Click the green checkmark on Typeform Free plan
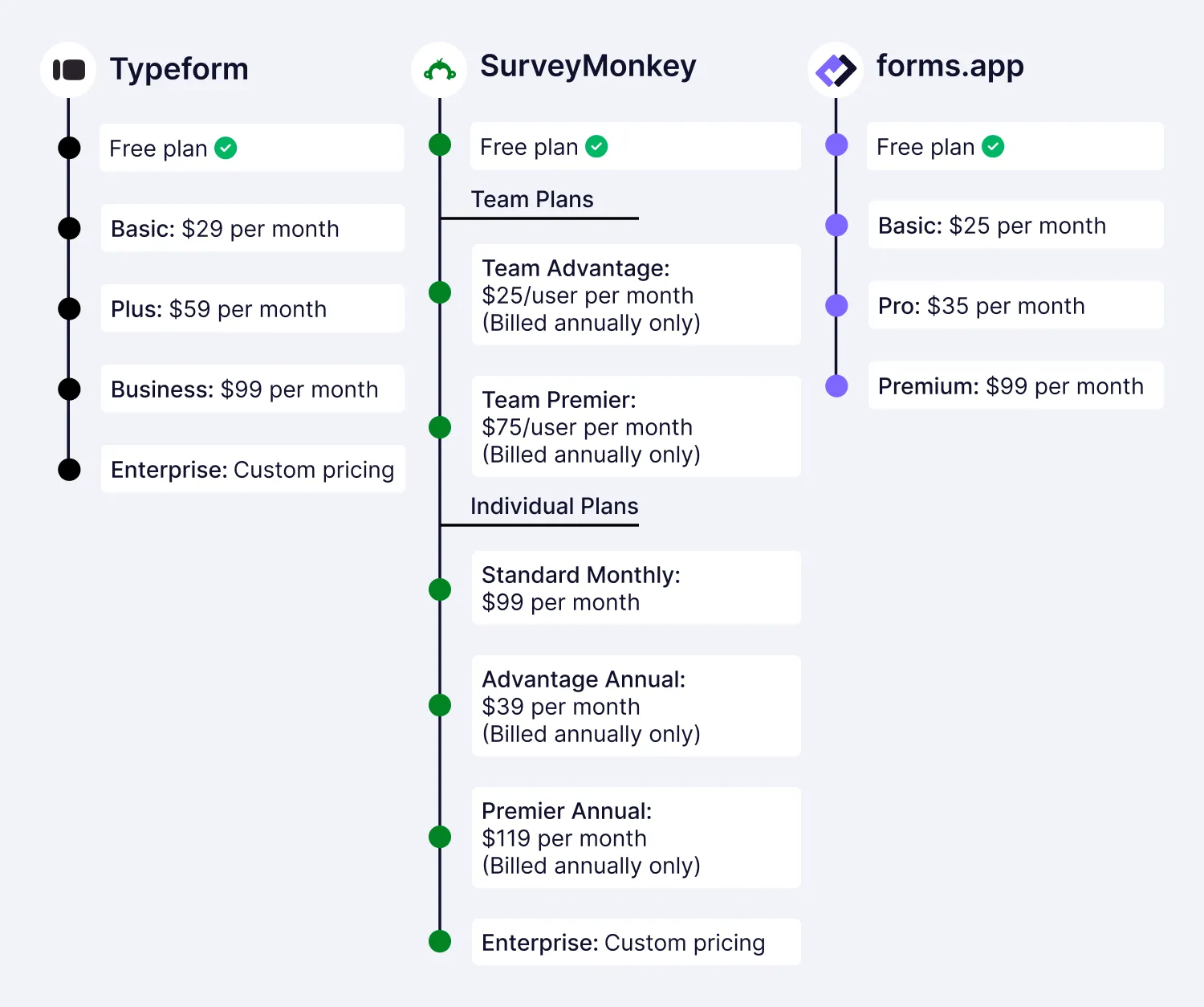The image size is (1204, 1007). (x=226, y=148)
